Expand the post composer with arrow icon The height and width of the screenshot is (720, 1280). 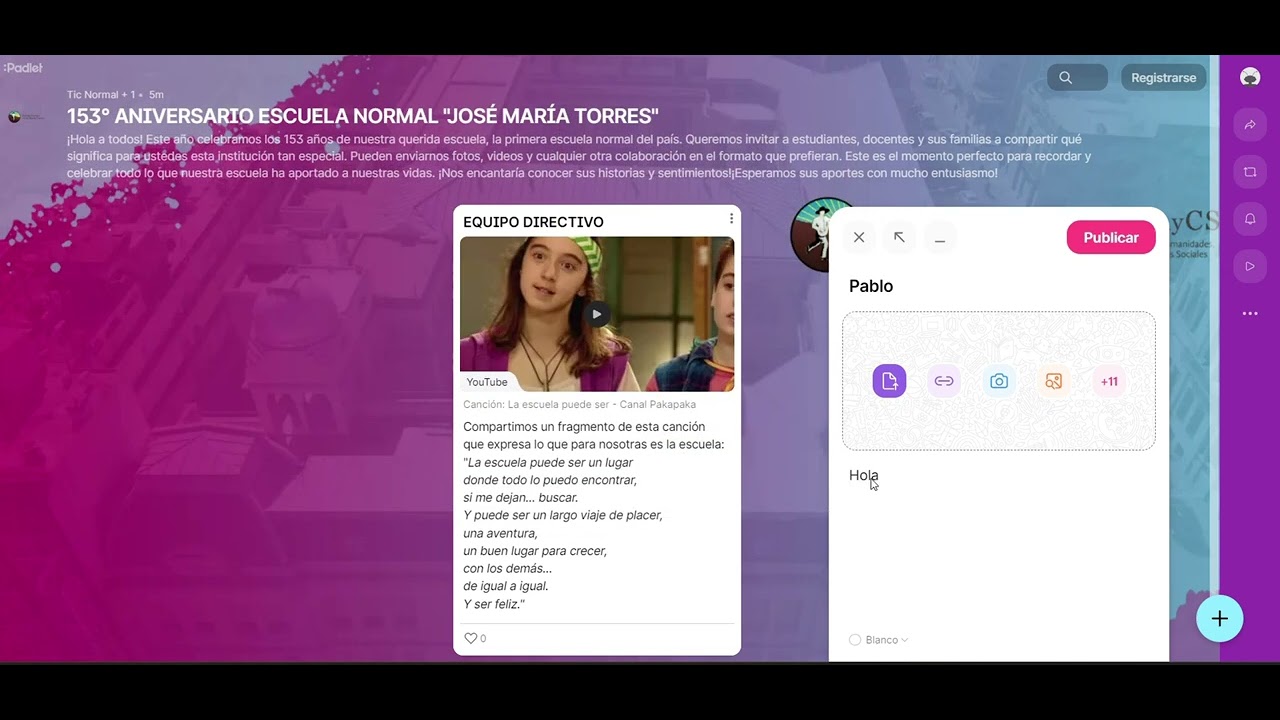[899, 238]
